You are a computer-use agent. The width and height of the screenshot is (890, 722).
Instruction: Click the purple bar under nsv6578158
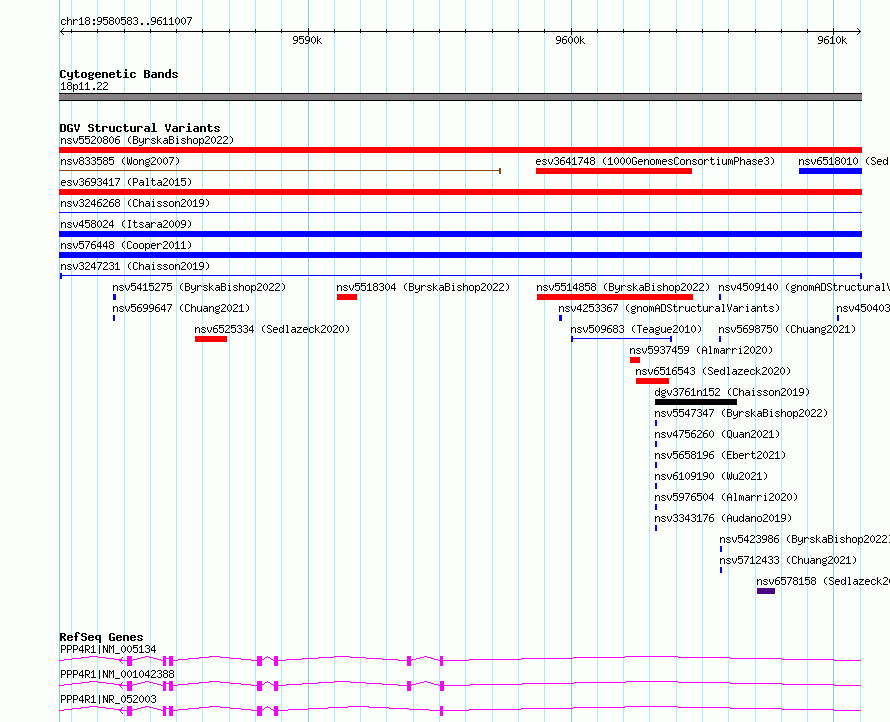[x=766, y=591]
